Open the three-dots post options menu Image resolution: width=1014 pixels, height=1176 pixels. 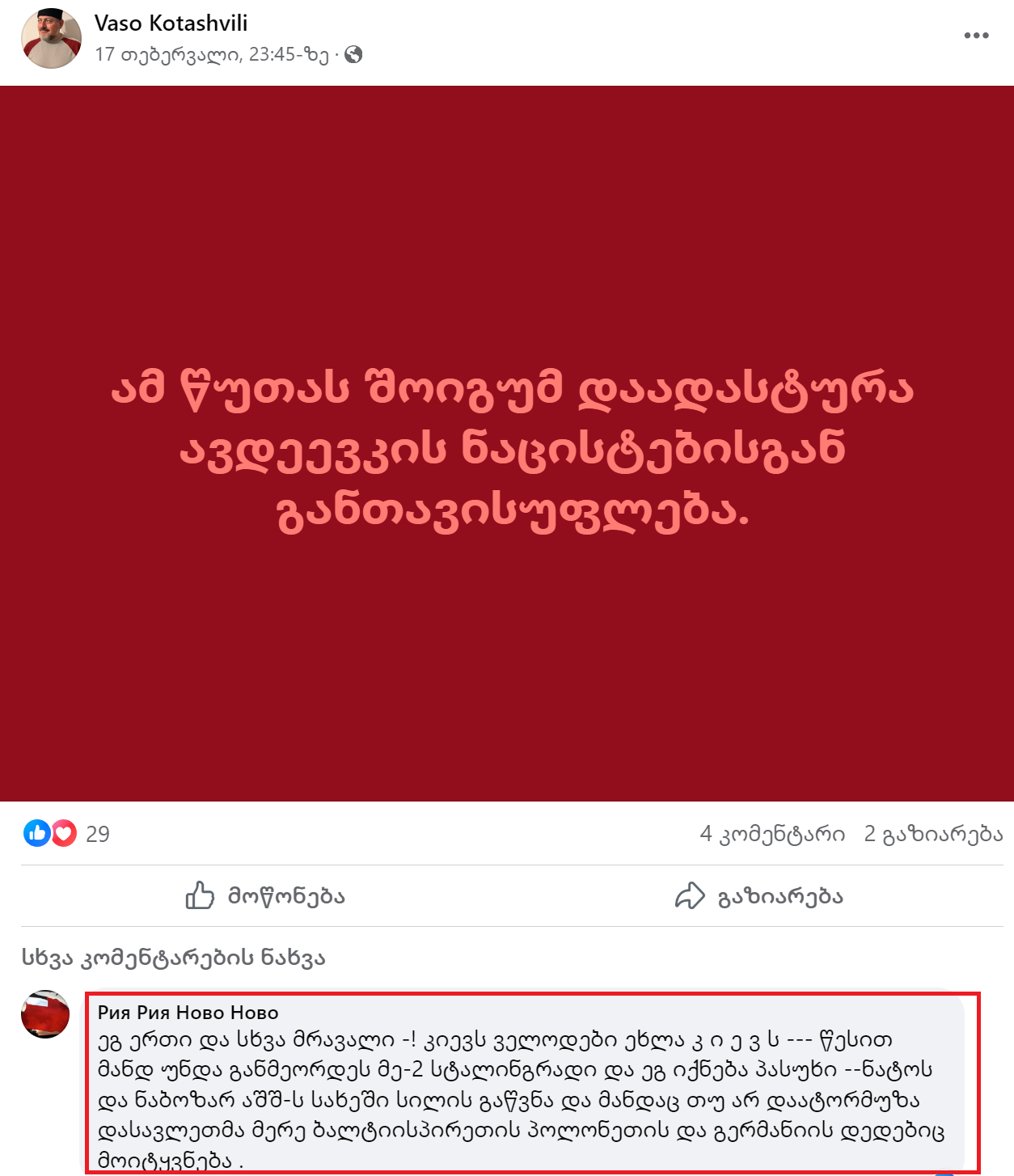tap(976, 36)
